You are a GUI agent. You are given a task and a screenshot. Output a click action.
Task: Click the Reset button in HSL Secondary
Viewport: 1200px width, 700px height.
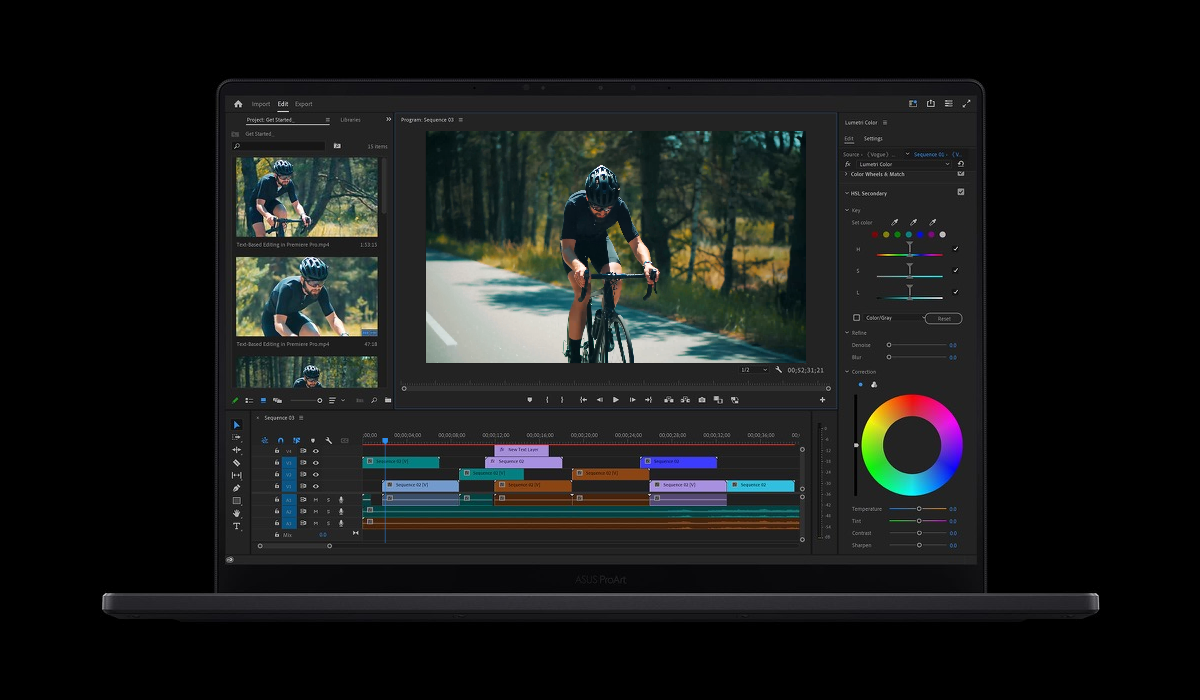coord(943,318)
